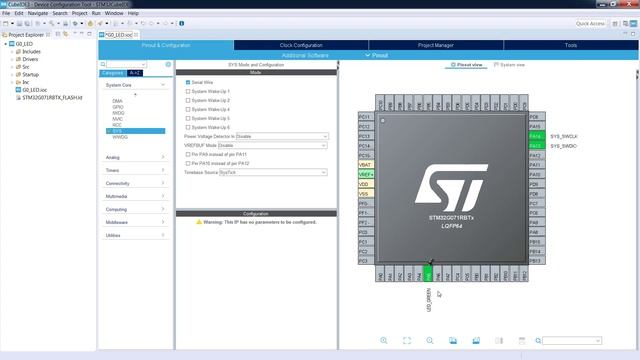This screenshot has width=640, height=360.
Task: Click the PC13 pin on the left side
Action: point(366,136)
